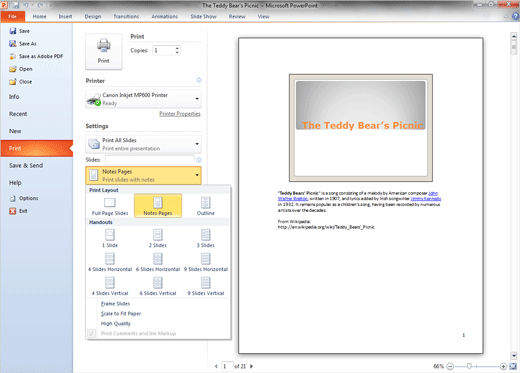Open the Transitions ribbon tab
The image size is (520, 373).
(x=126, y=16)
